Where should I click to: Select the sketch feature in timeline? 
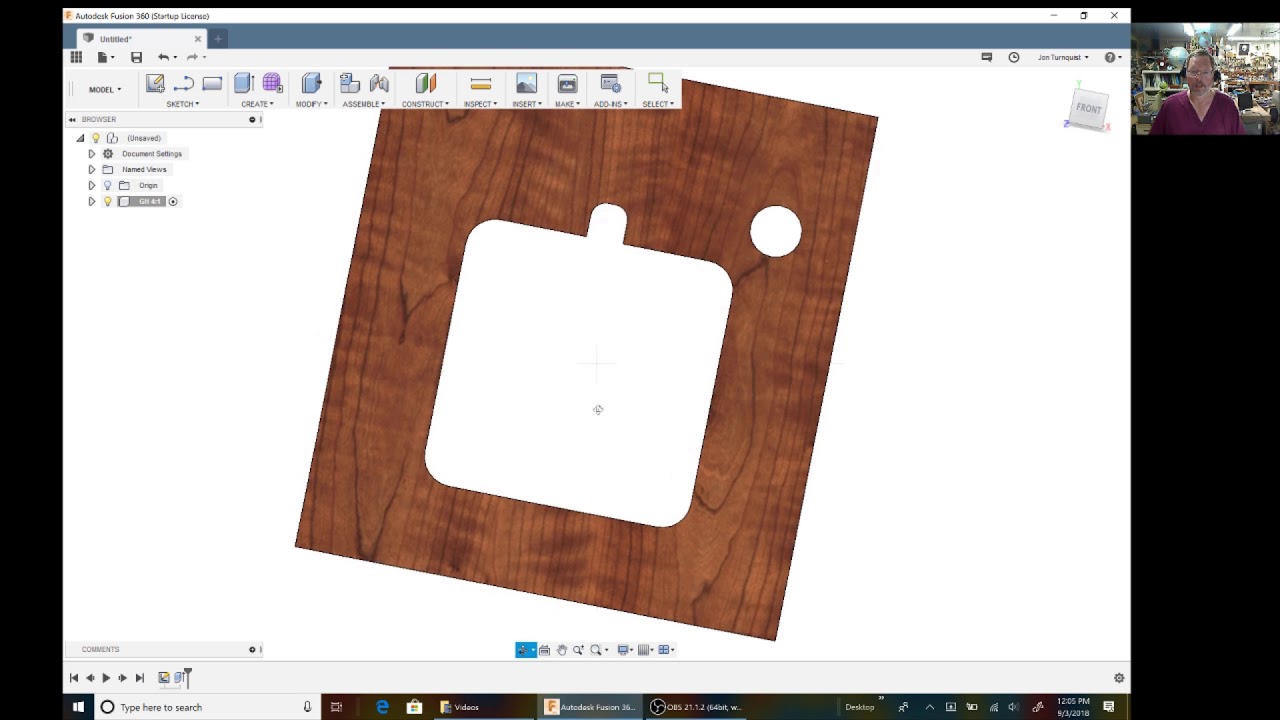point(164,678)
